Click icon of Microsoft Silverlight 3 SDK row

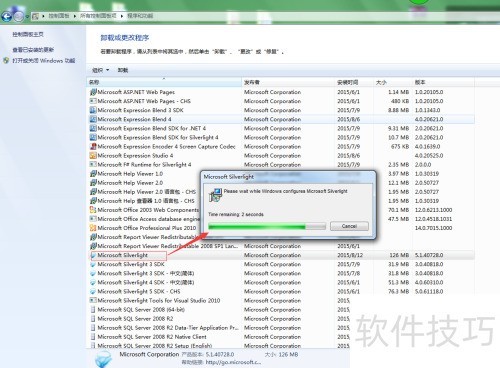click(x=93, y=264)
